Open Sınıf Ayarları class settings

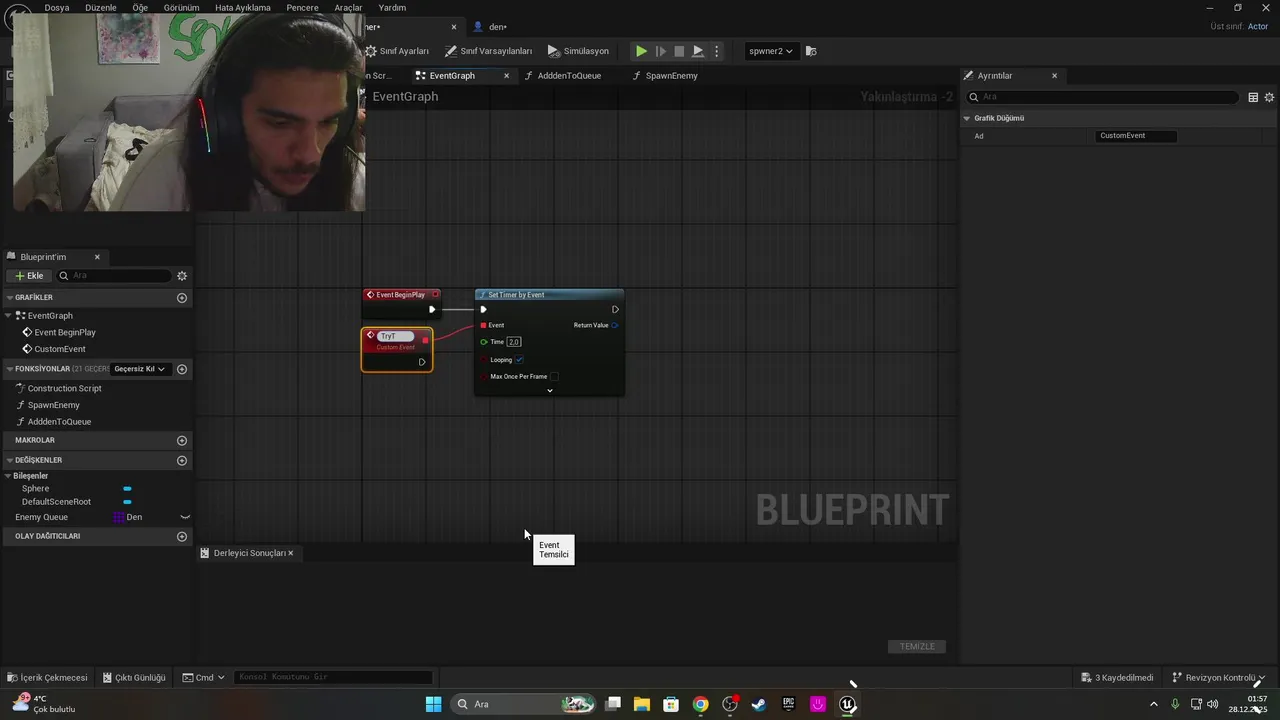point(397,51)
